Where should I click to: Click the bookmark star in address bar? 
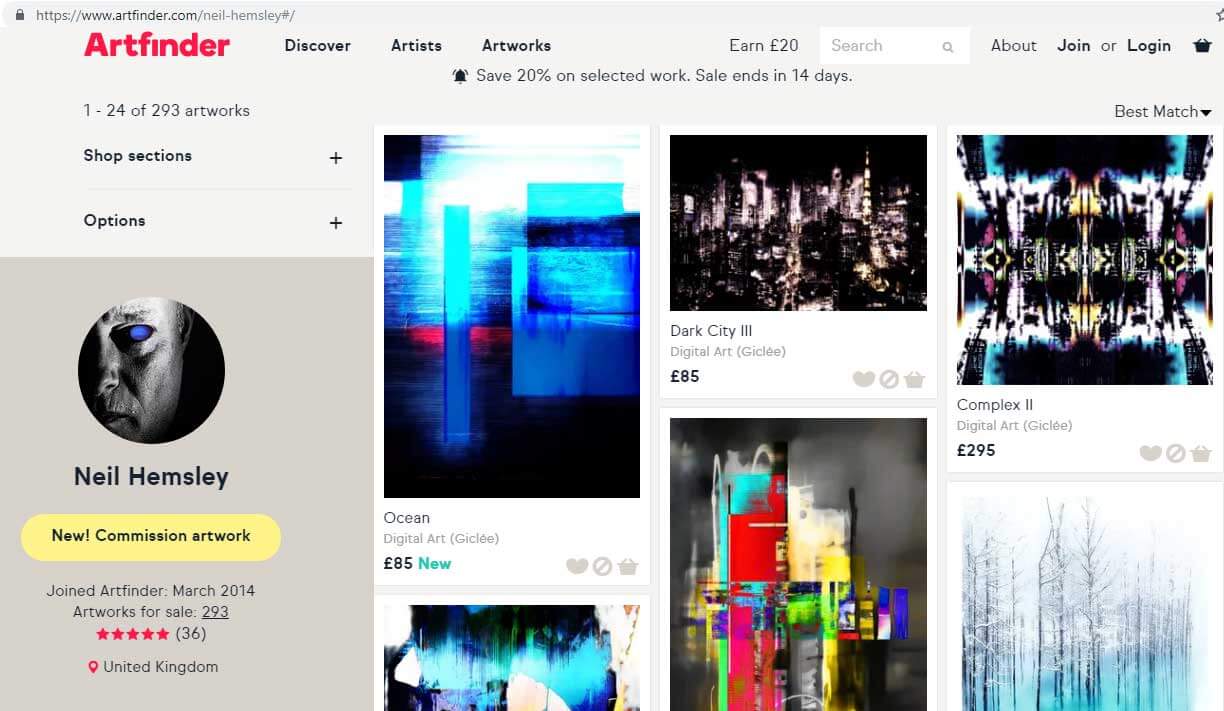coord(1217,15)
